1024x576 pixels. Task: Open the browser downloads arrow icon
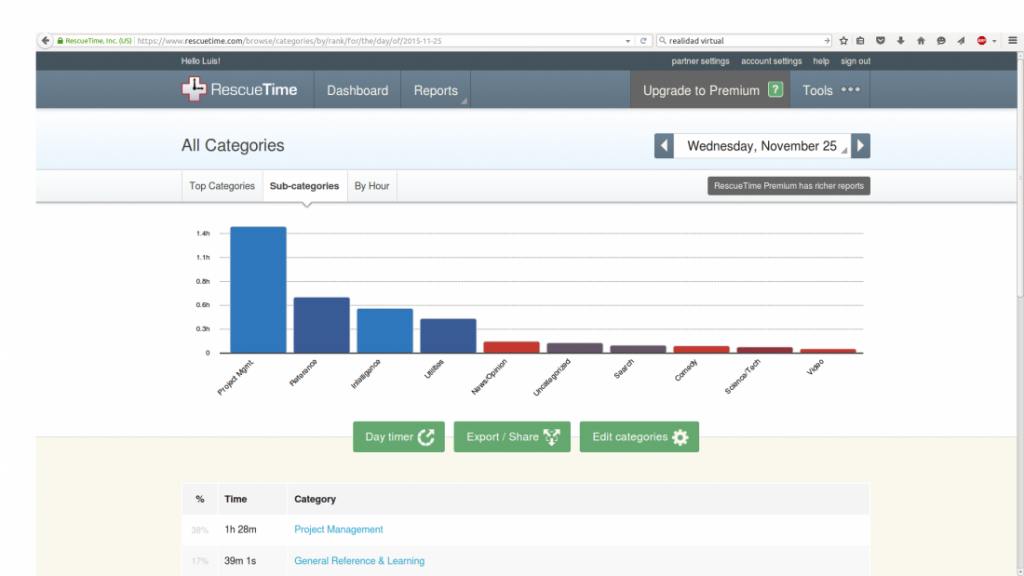click(x=901, y=40)
